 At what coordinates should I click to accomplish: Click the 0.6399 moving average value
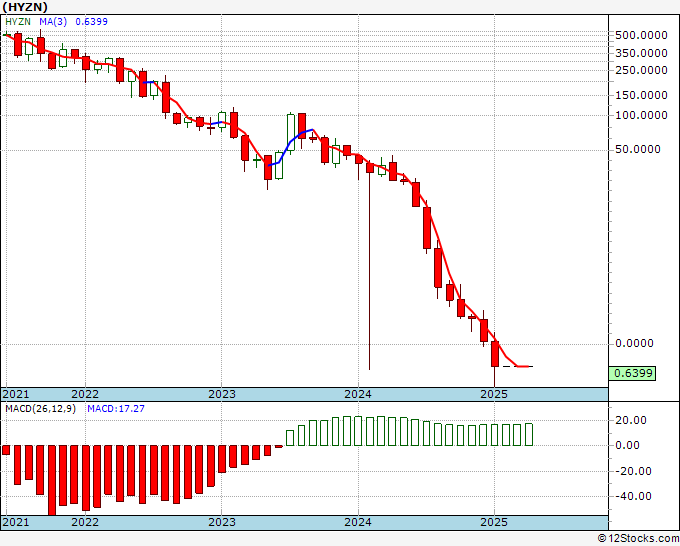pos(92,22)
